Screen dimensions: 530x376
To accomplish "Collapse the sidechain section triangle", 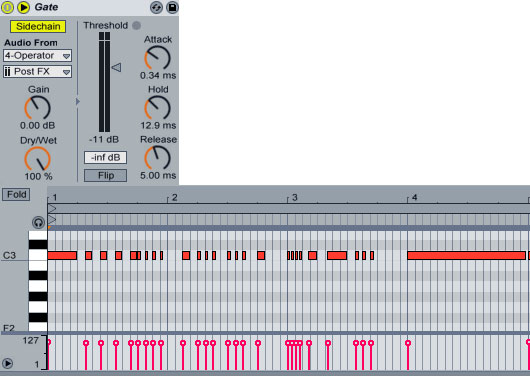I will point(78,101).
